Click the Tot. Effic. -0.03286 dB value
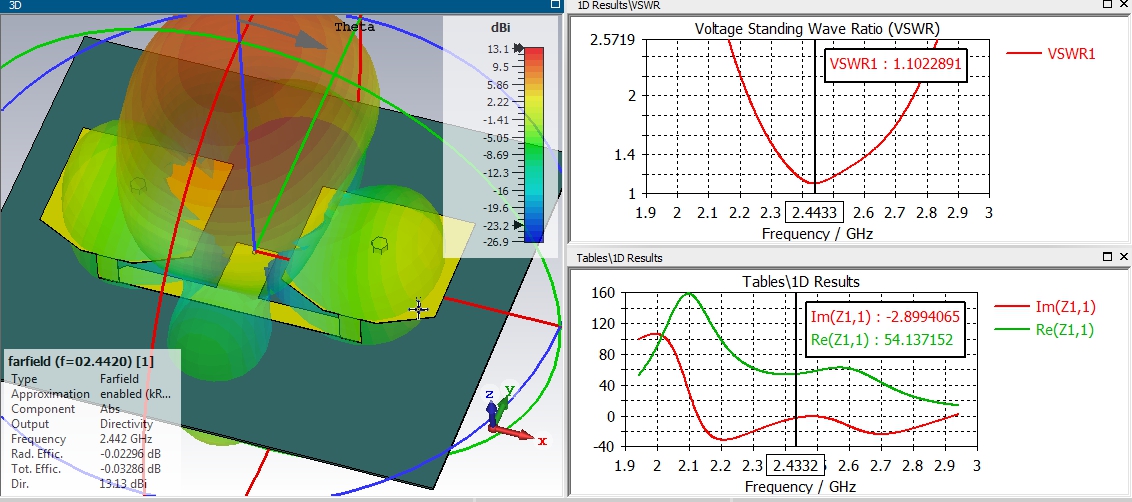The height and width of the screenshot is (502, 1132). point(130,468)
